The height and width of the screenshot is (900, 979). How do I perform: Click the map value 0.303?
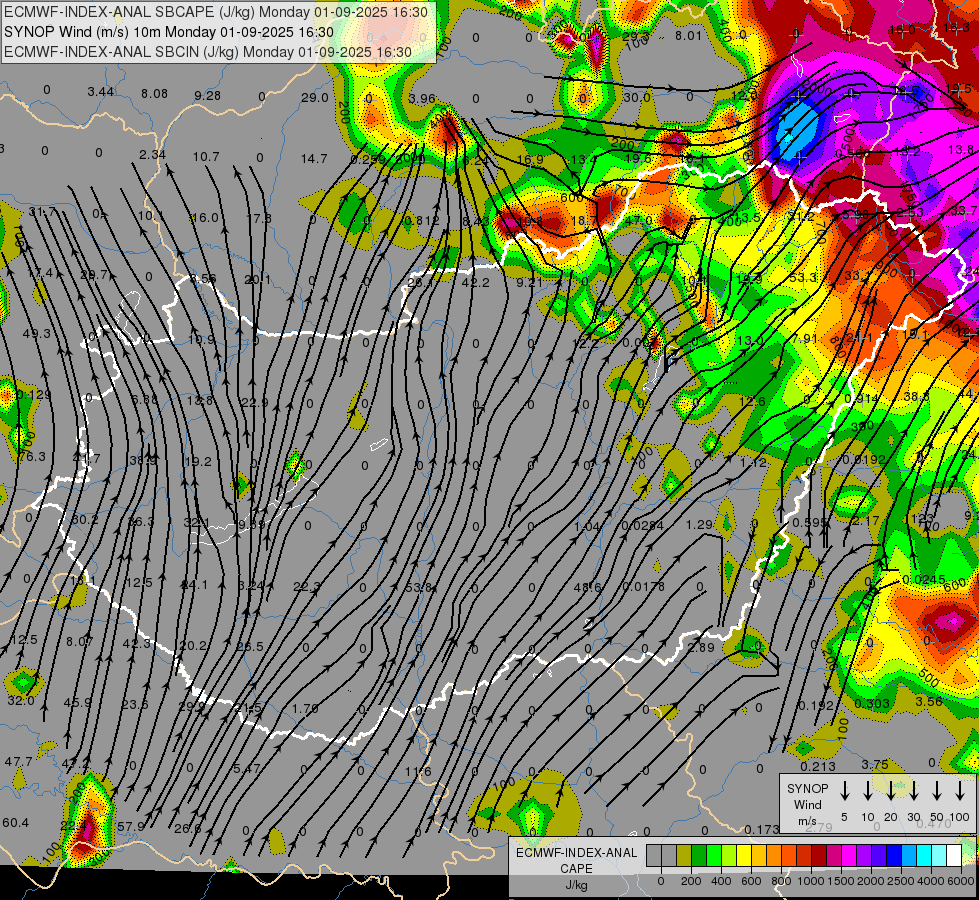(872, 704)
